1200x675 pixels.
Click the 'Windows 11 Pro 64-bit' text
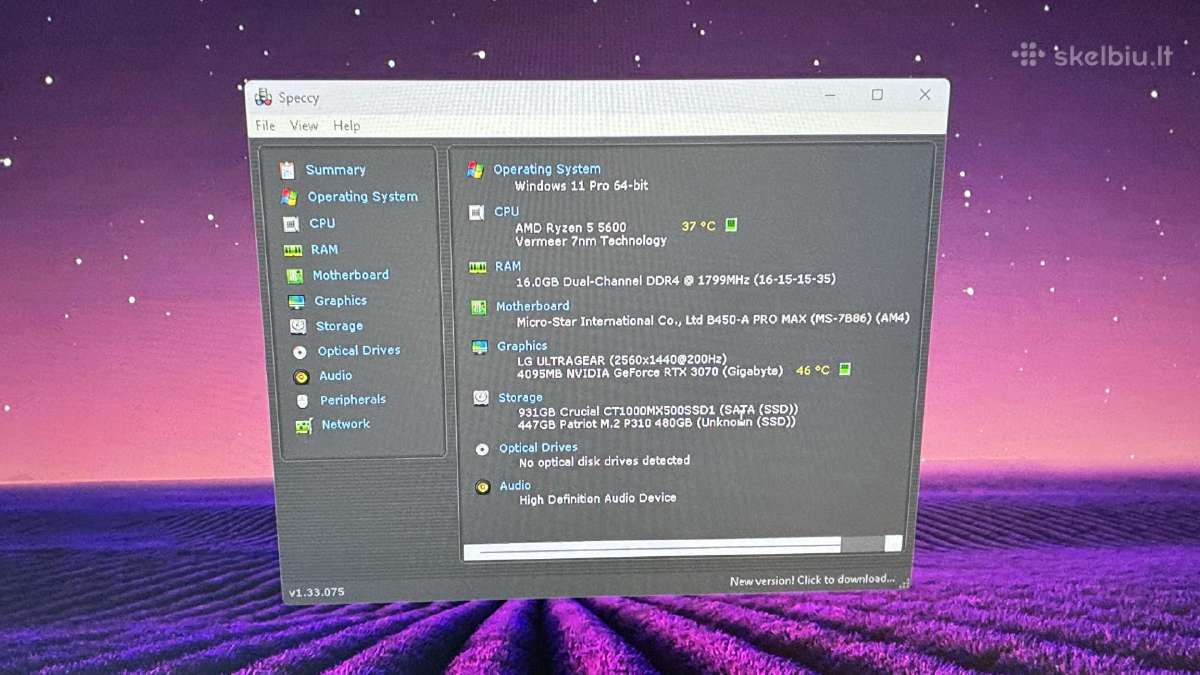pos(581,186)
